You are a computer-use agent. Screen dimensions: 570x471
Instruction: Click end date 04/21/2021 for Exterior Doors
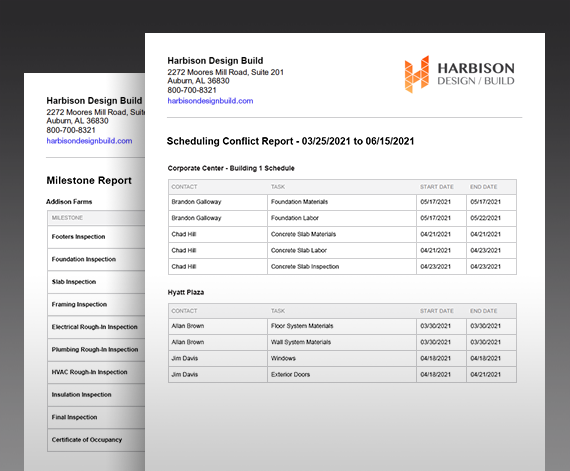point(485,374)
